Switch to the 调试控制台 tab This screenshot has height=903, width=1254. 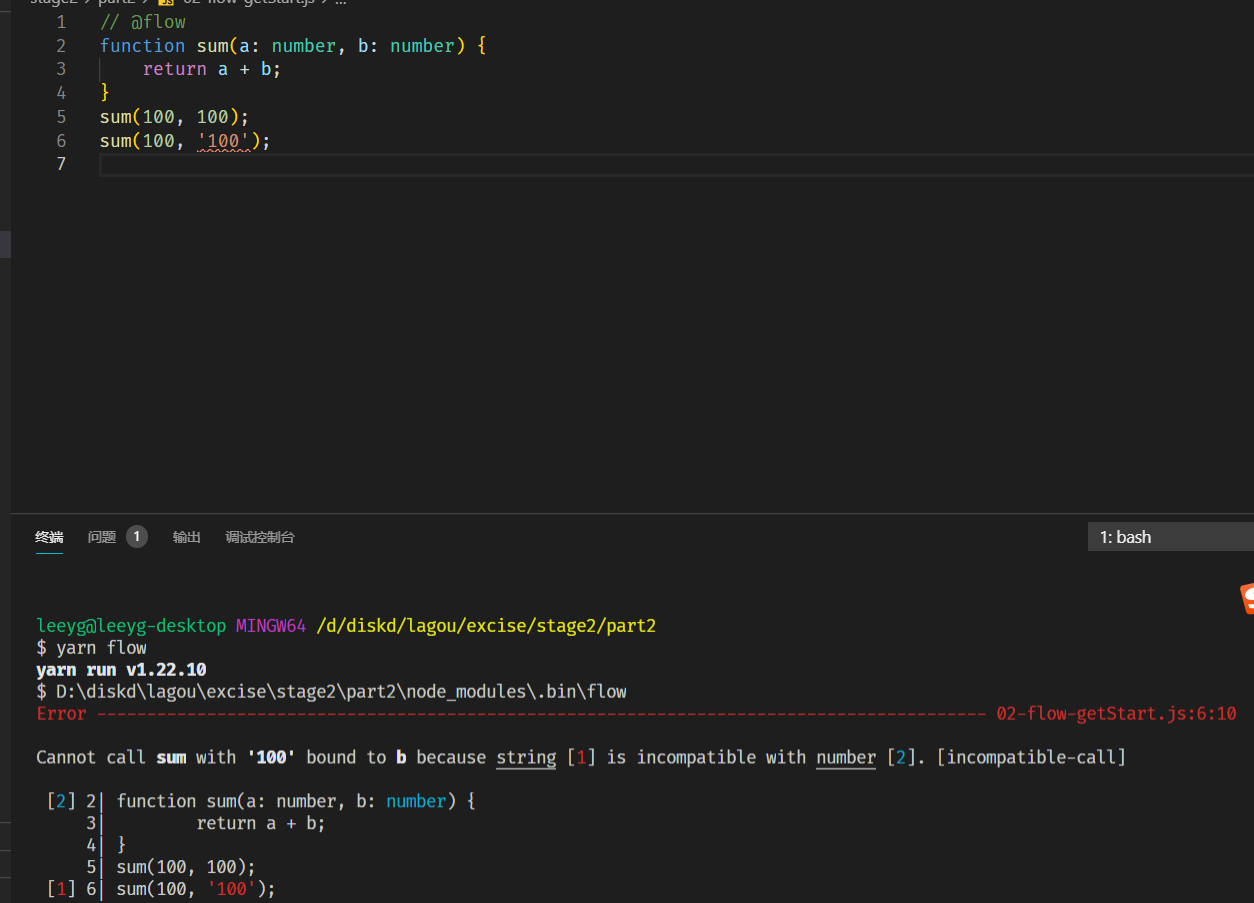[260, 537]
